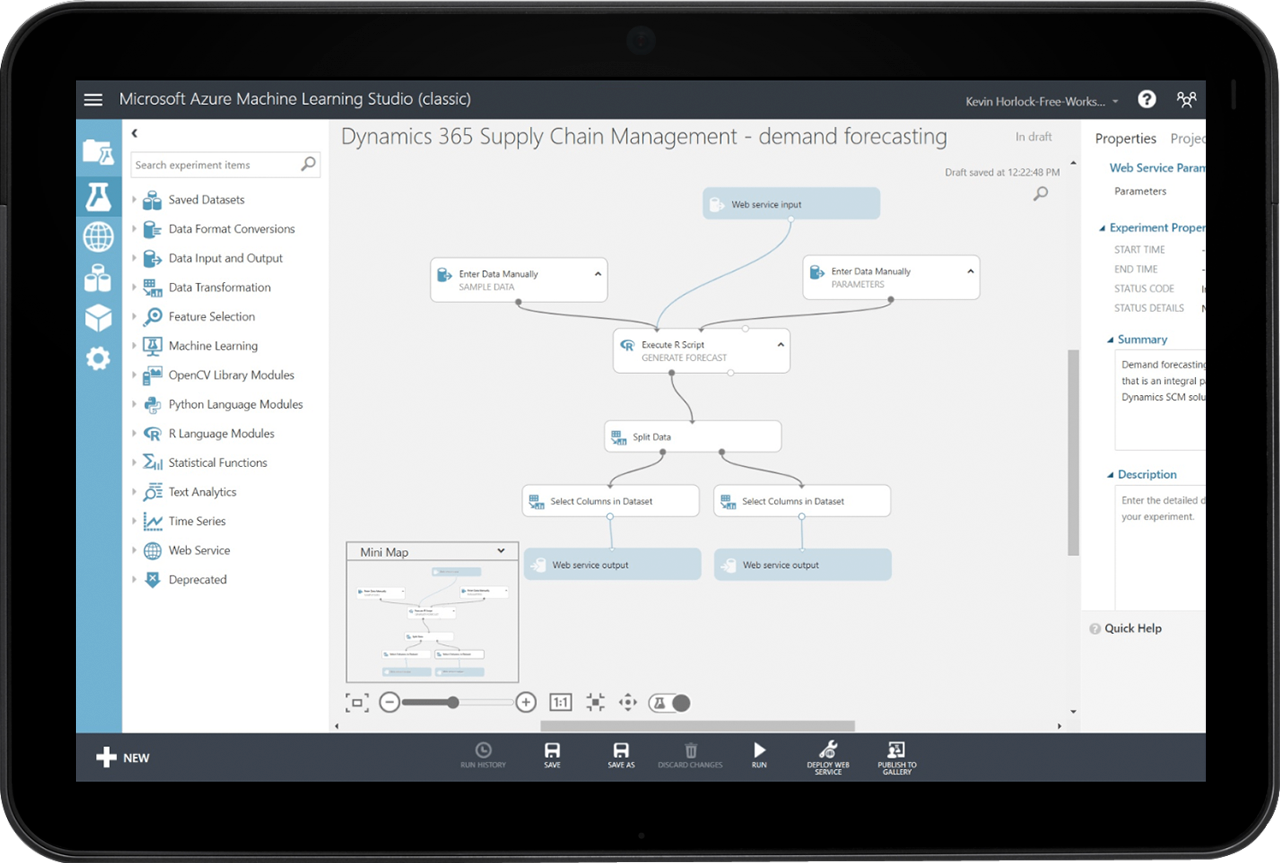1280x863 pixels.
Task: Click the horizontal canvas scrollbar
Action: (x=698, y=726)
